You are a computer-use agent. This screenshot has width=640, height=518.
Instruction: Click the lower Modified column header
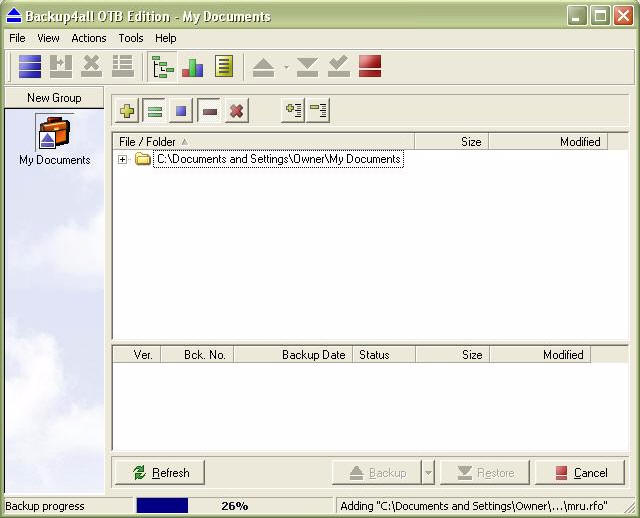(x=540, y=354)
